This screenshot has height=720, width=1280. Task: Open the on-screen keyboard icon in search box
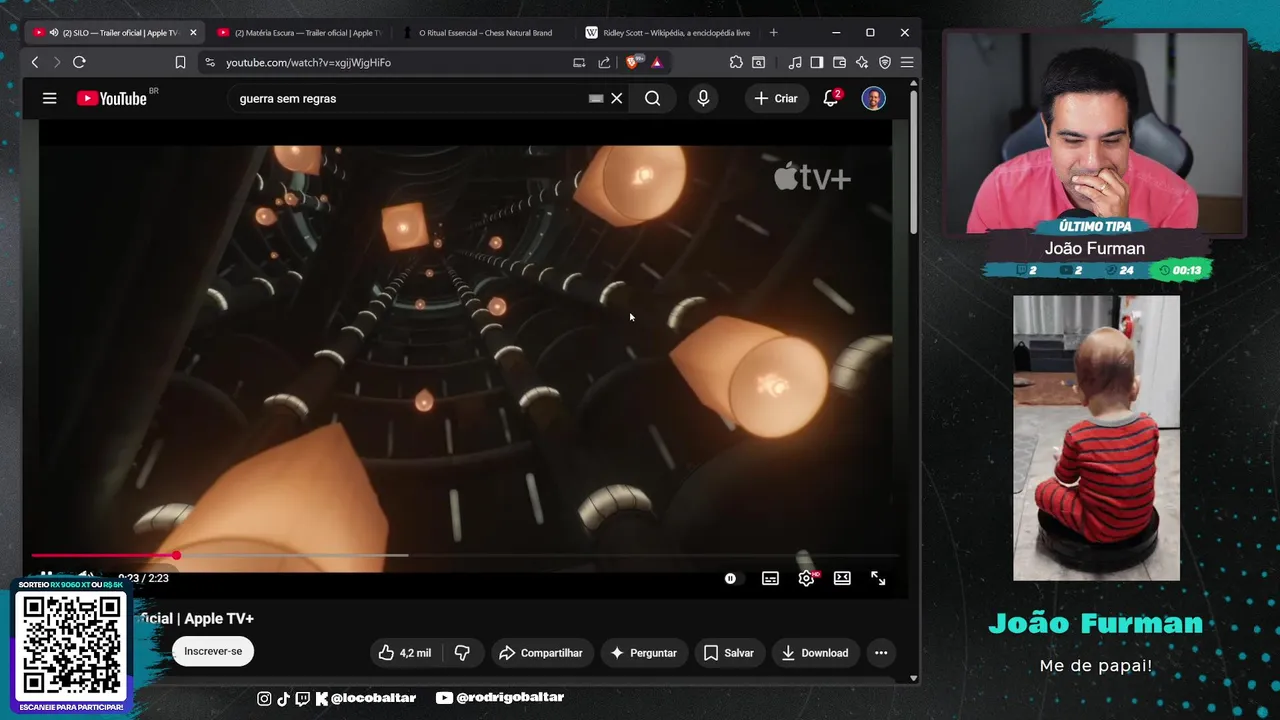point(596,98)
